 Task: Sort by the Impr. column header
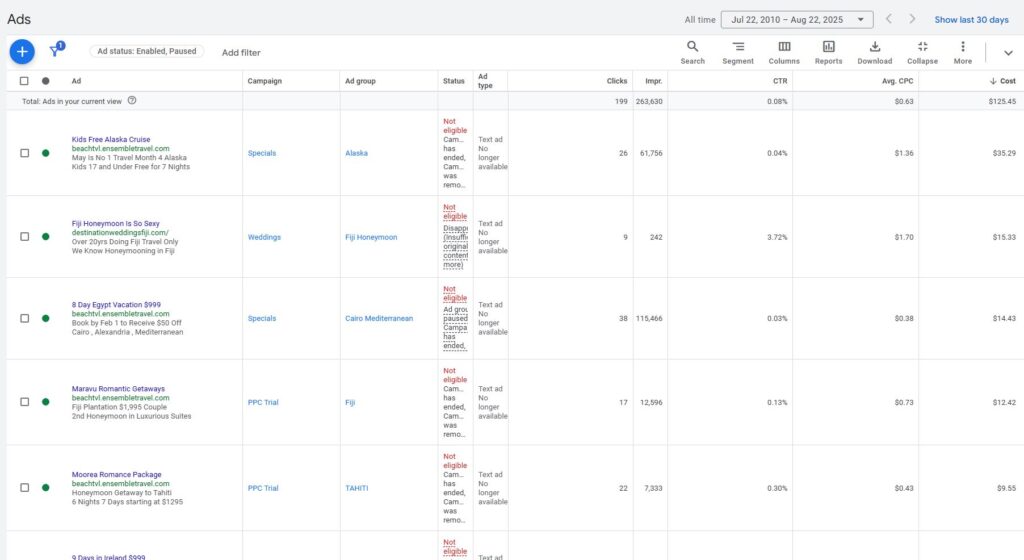654,81
